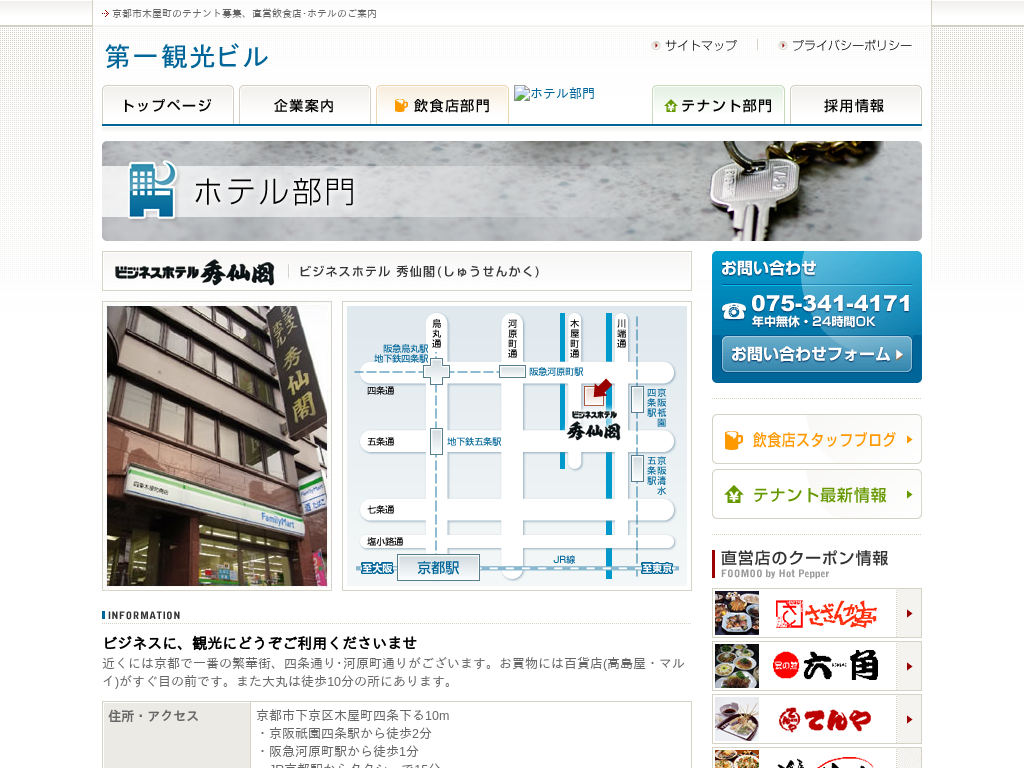
Task: Click the 京都市下京区木屋町四条下る10m address text
Action: pyautogui.click(x=353, y=715)
